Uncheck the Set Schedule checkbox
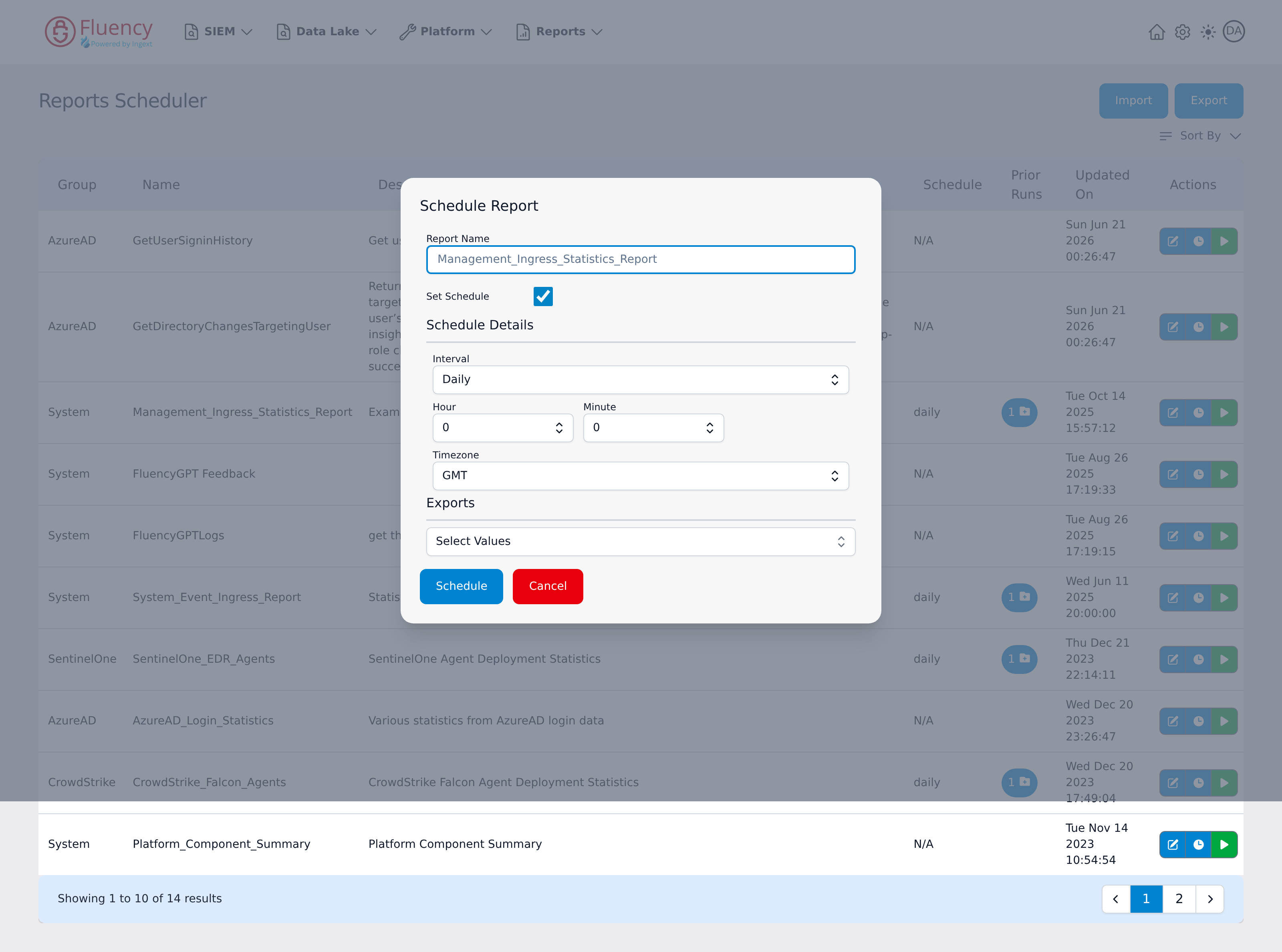This screenshot has height=952, width=1282. pos(543,296)
